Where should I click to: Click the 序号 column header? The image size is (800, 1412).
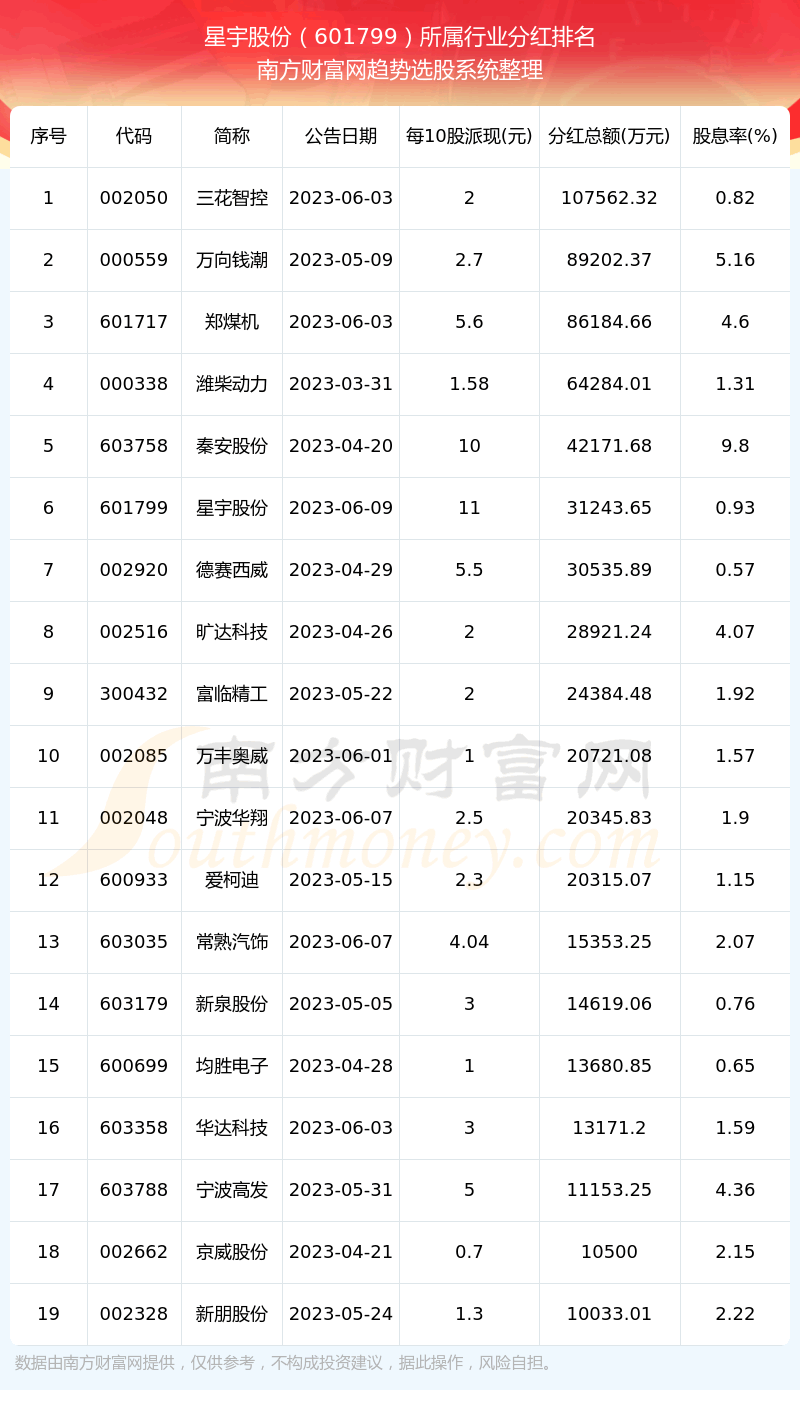pyautogui.click(x=48, y=136)
